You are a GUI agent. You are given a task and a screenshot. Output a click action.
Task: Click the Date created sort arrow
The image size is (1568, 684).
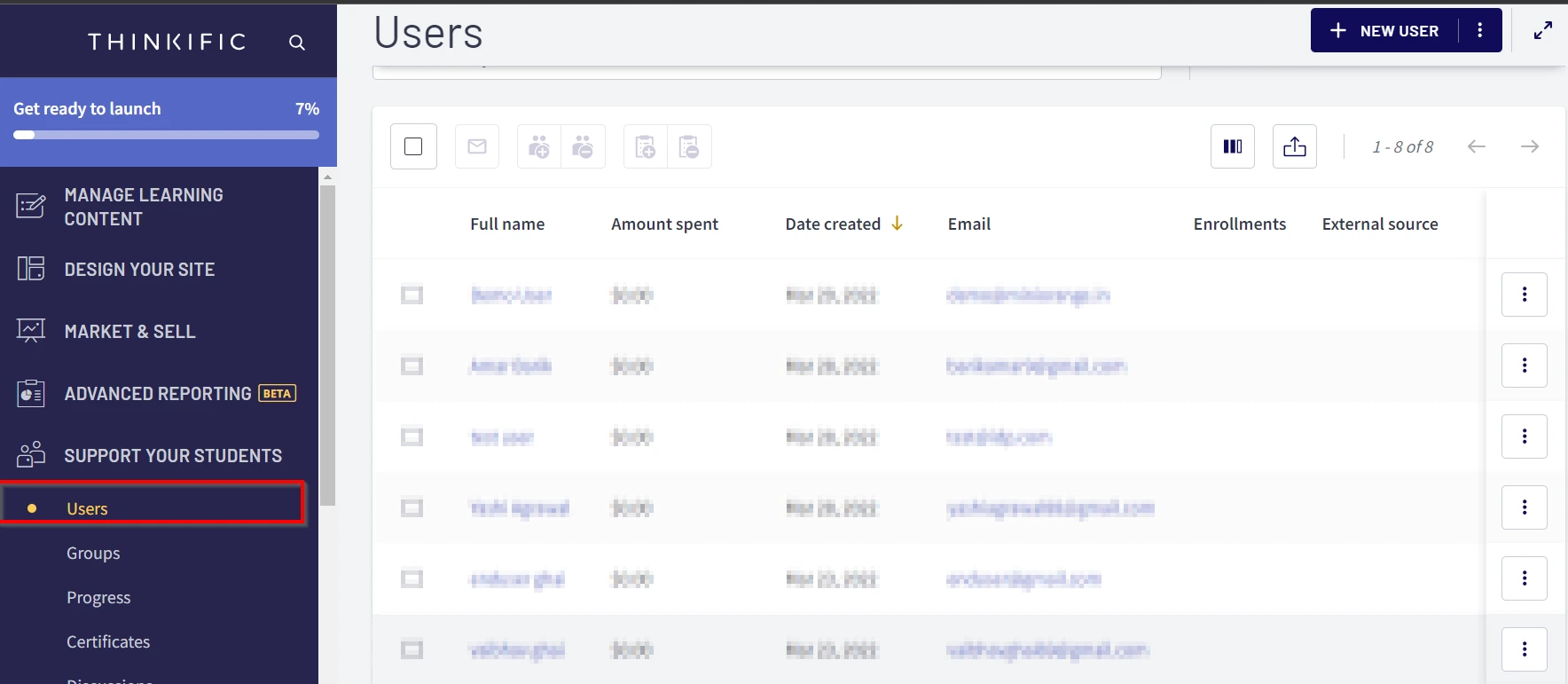(897, 224)
